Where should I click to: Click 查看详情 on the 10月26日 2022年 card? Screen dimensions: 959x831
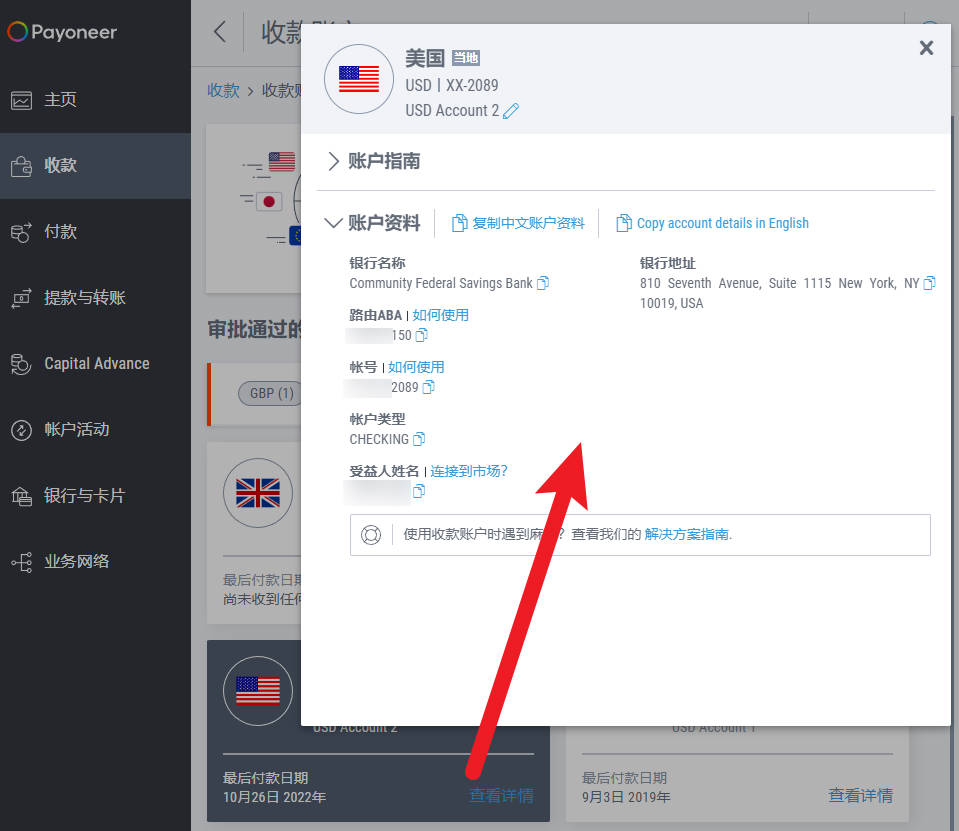coord(501,796)
